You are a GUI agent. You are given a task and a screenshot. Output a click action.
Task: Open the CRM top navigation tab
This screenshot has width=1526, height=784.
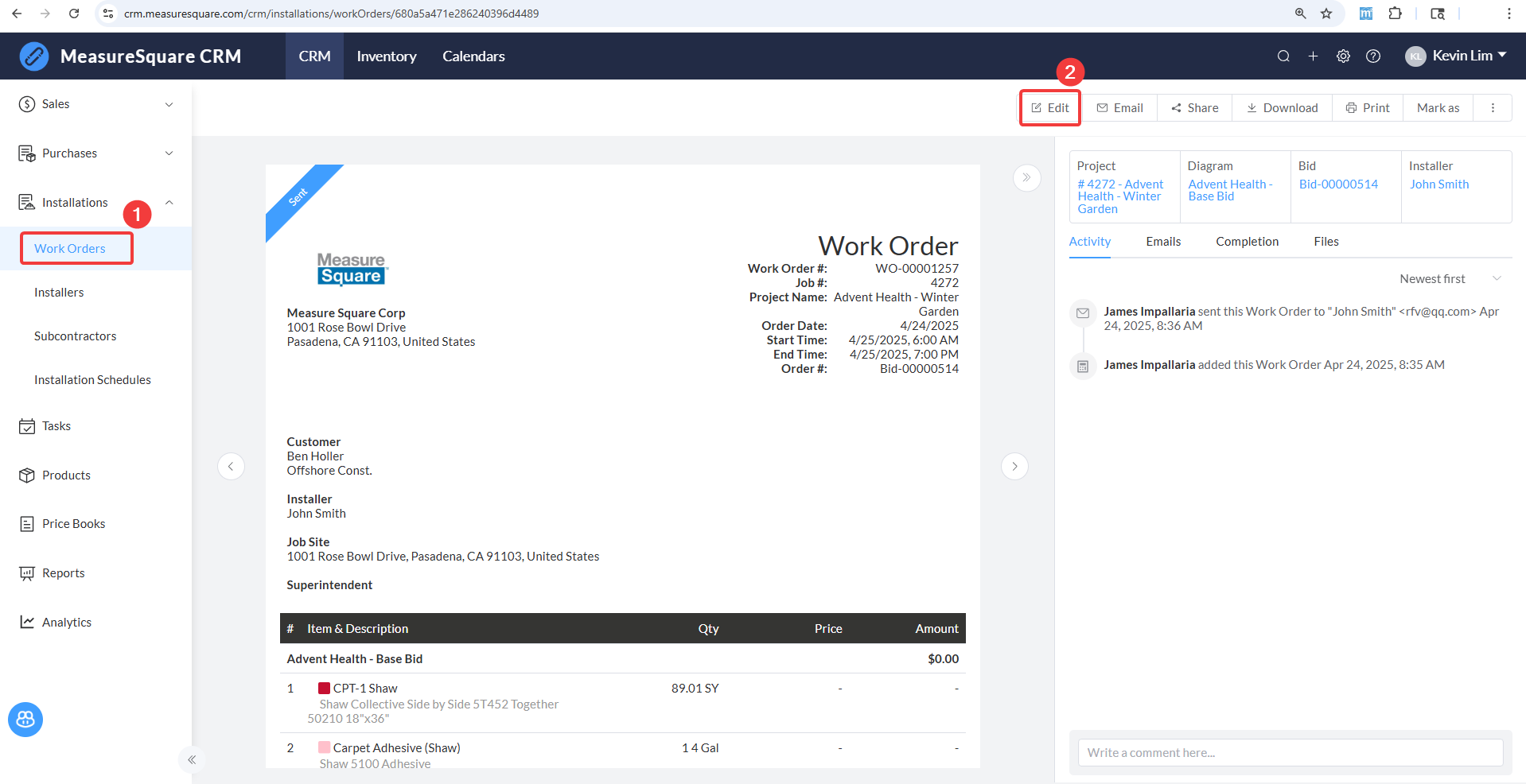(314, 56)
